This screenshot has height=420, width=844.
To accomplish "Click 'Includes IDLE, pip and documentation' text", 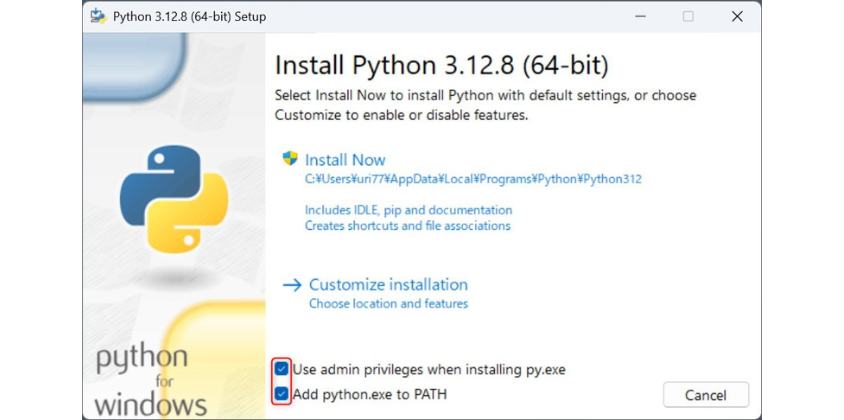I will 409,209.
